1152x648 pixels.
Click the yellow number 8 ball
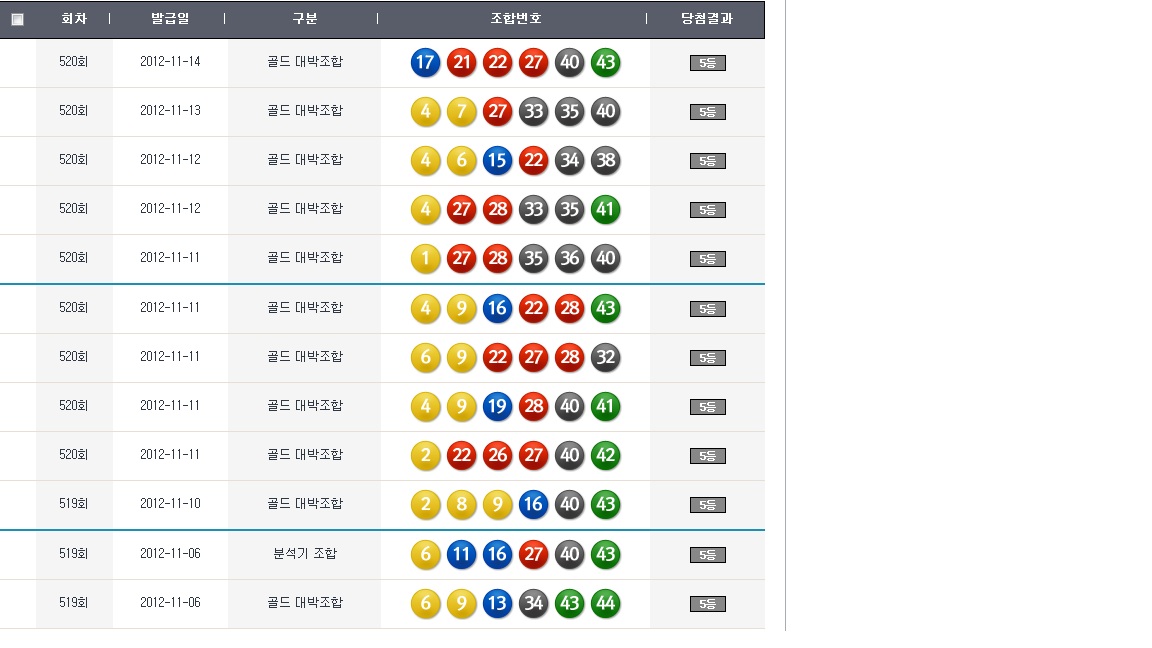pyautogui.click(x=461, y=504)
